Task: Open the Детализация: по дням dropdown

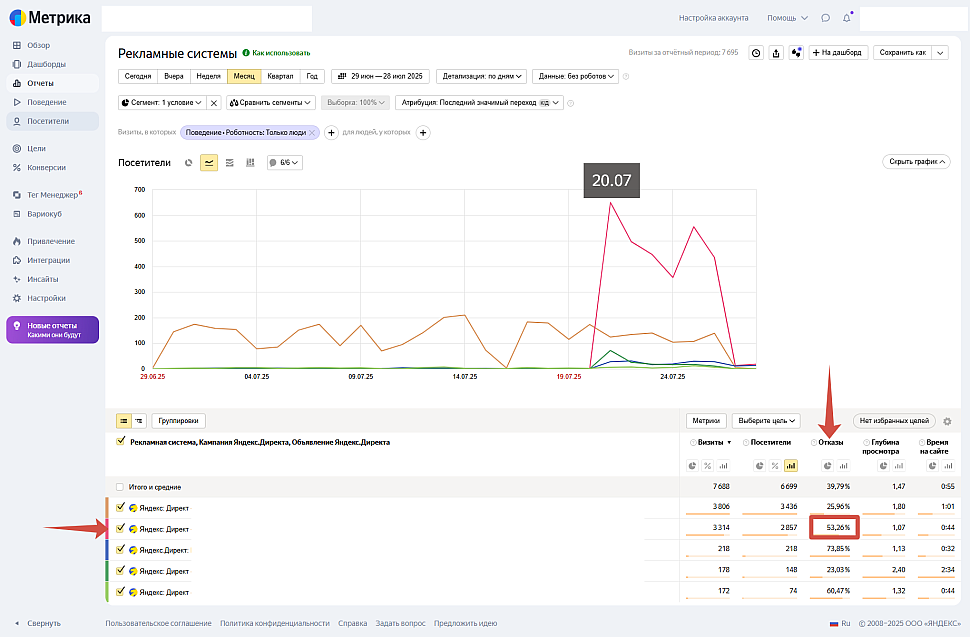Action: pos(482,76)
